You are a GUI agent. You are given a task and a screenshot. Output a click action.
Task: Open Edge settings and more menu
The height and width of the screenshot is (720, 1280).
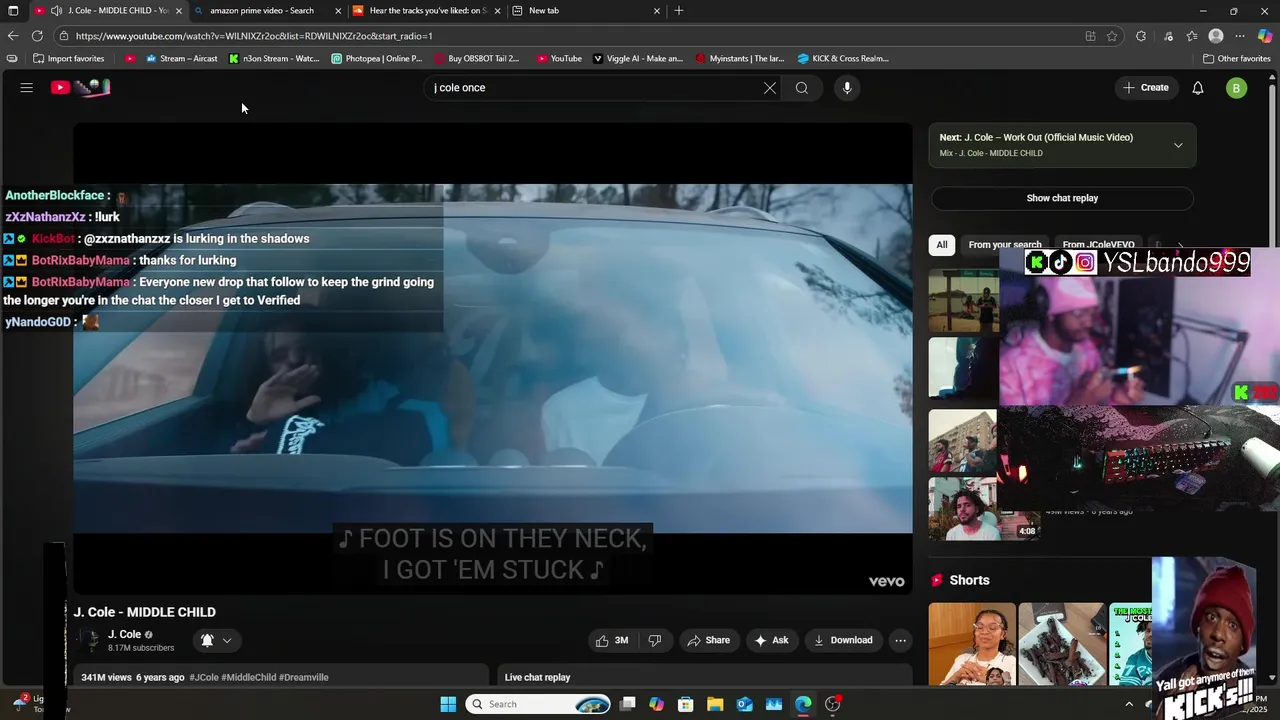tap(1240, 36)
